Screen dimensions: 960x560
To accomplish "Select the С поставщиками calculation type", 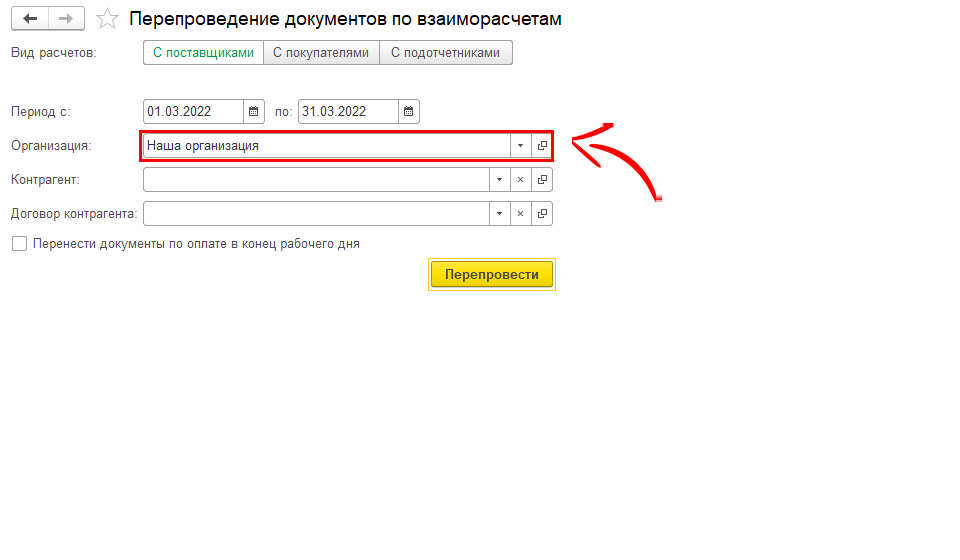I will [x=203, y=53].
